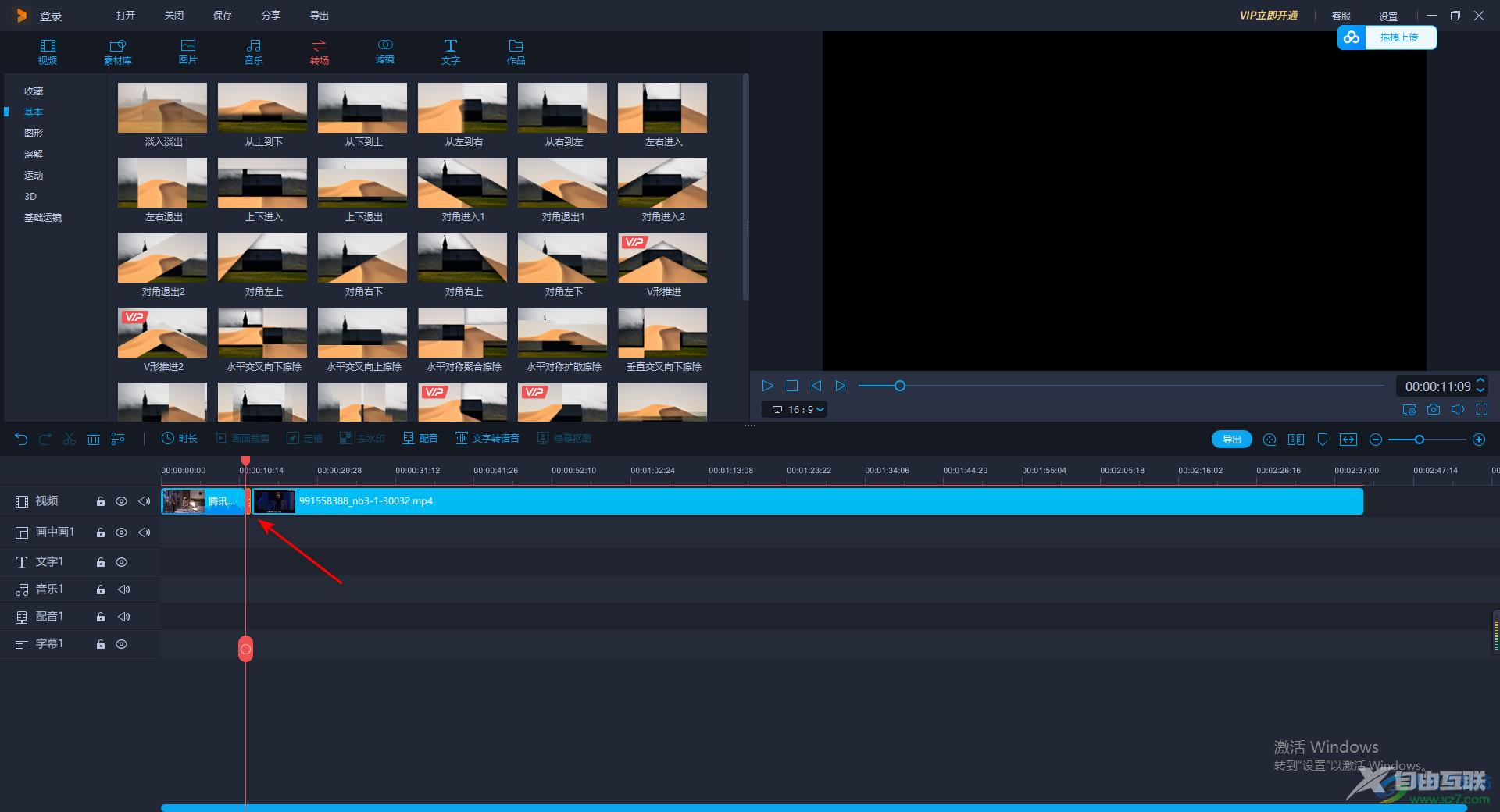Open the 文字 text tab
Screen dimensions: 1500x812
(451, 52)
